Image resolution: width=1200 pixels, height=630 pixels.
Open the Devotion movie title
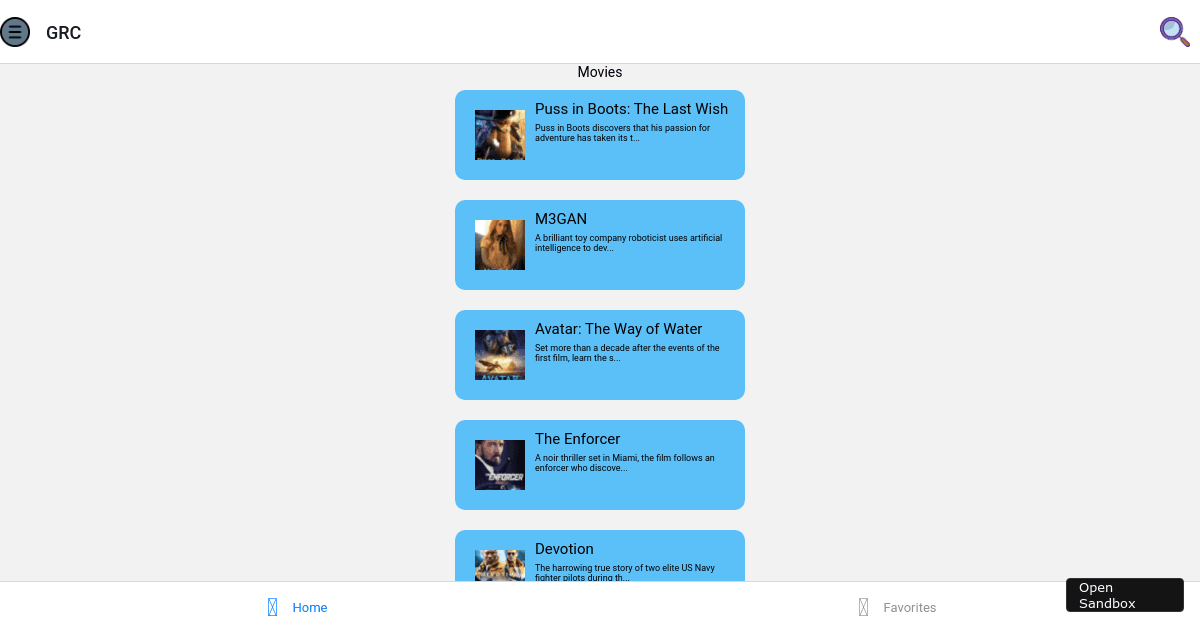coord(564,549)
